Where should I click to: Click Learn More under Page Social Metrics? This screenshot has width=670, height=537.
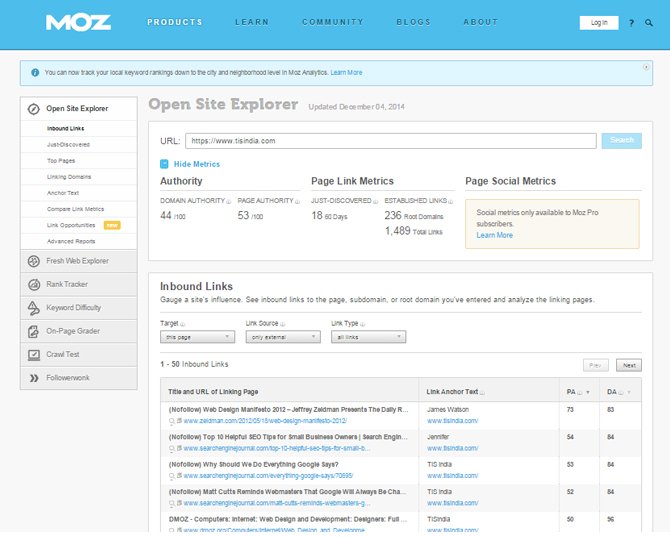(494, 235)
